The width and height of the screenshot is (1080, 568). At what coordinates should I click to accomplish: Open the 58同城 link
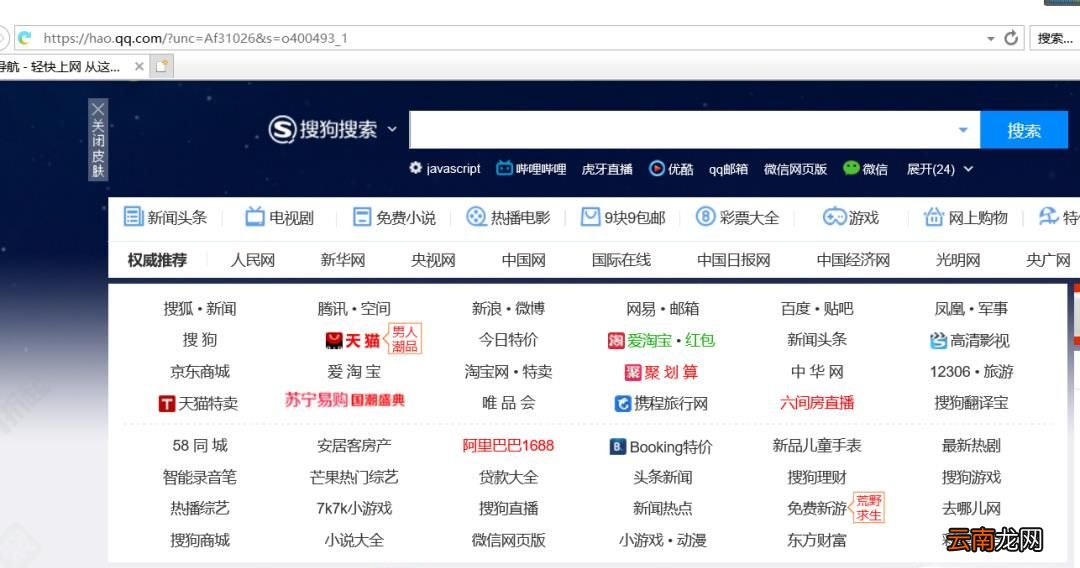click(200, 445)
